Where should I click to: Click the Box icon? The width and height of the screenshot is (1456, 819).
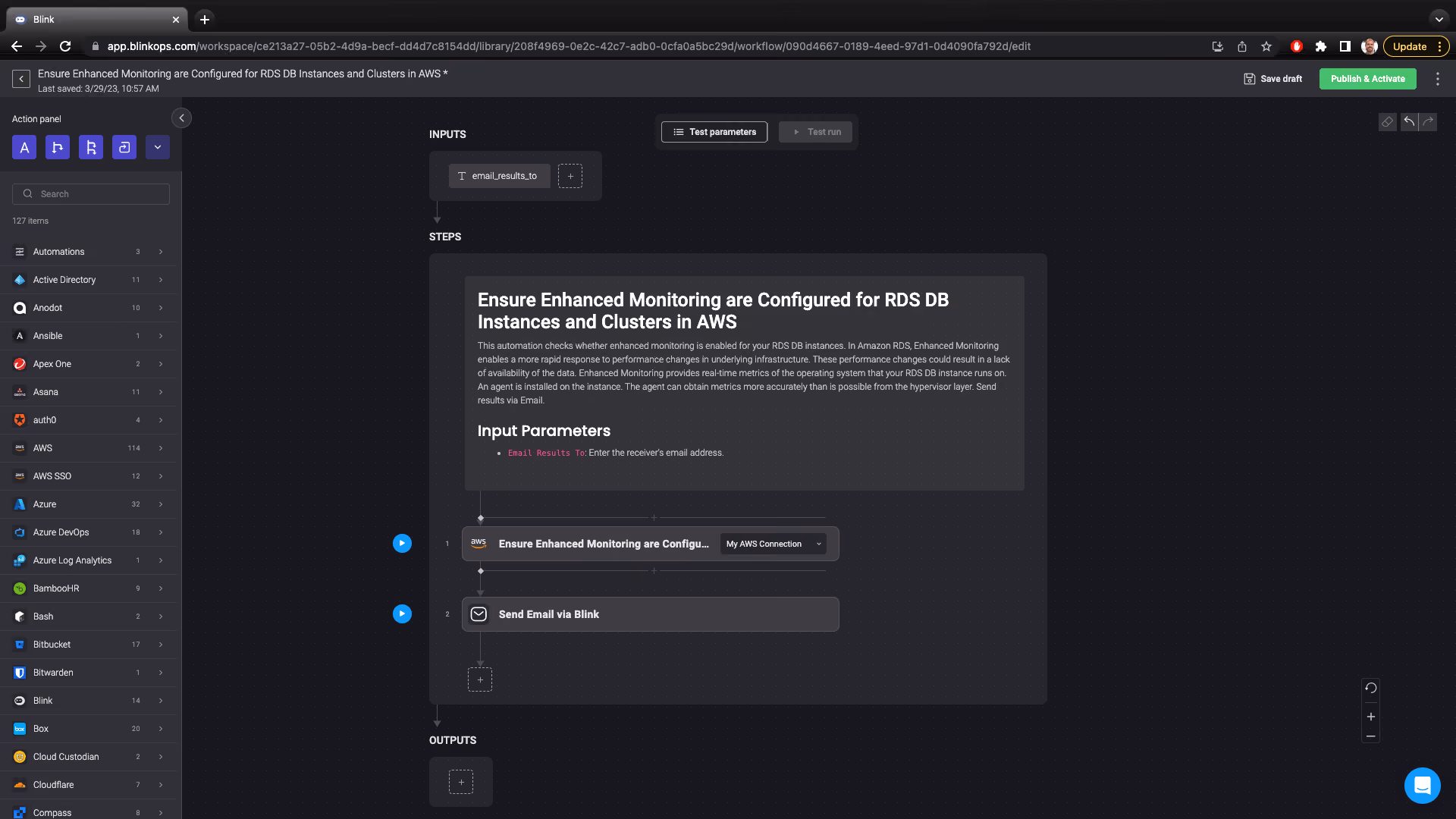tap(20, 729)
